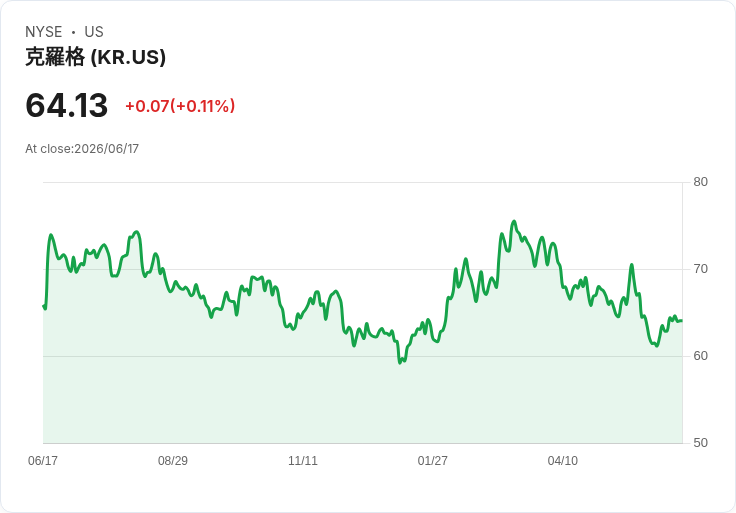Click the US market label
This screenshot has width=736, height=513.
(94, 32)
